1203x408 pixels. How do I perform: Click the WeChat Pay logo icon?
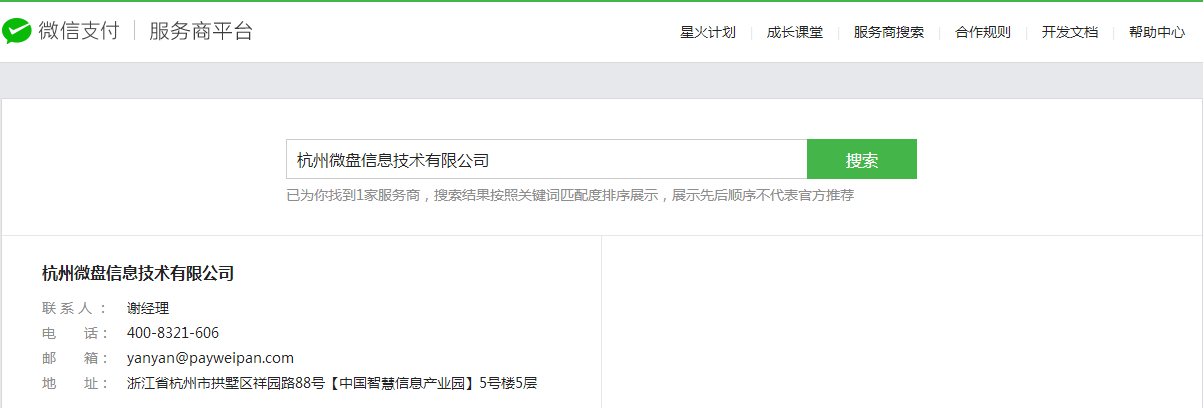coord(18,32)
